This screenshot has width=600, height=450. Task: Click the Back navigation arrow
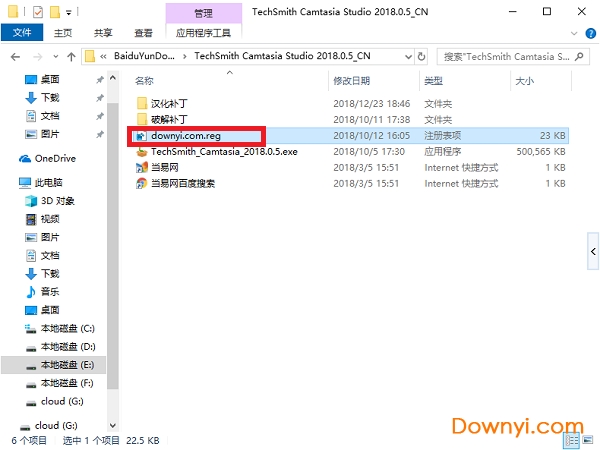[x=15, y=57]
